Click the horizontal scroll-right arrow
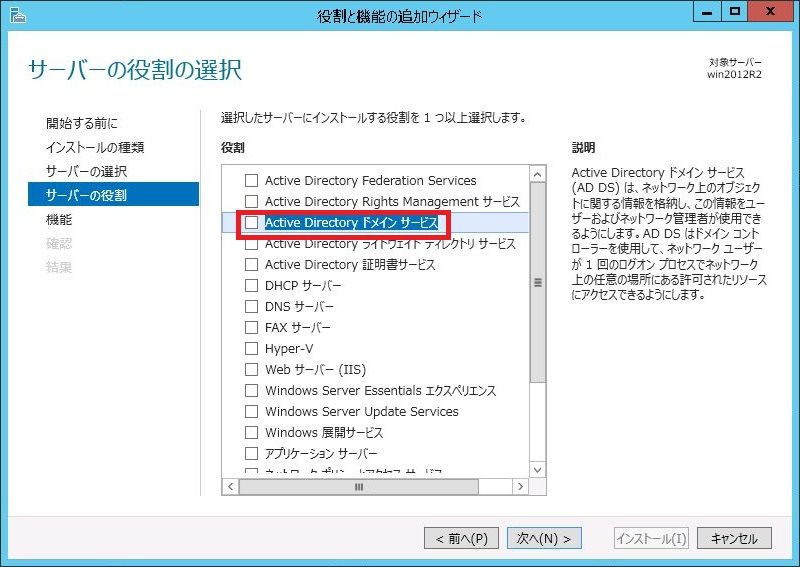This screenshot has height=567, width=800. tap(520, 487)
